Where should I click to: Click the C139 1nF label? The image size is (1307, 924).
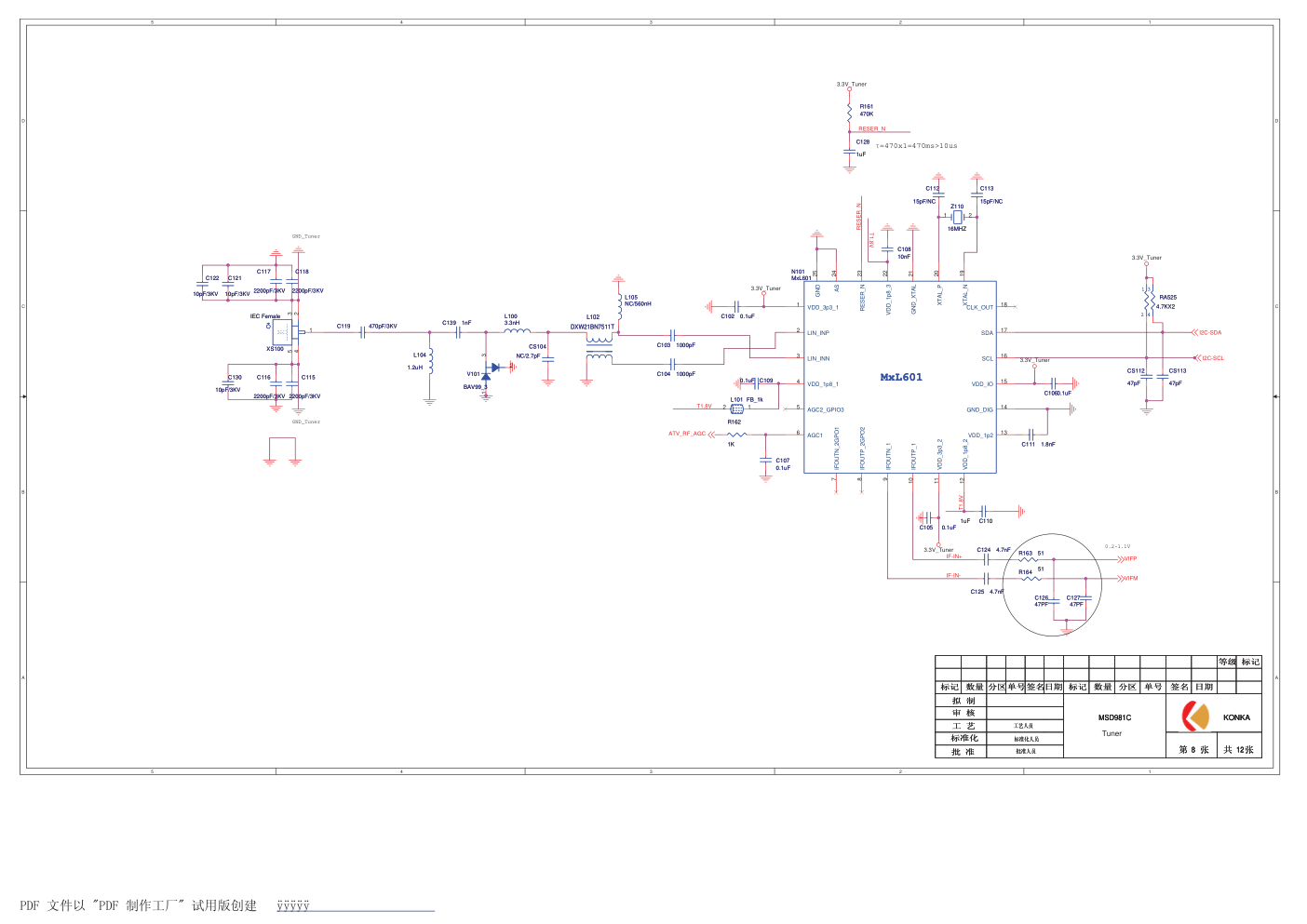(x=457, y=323)
